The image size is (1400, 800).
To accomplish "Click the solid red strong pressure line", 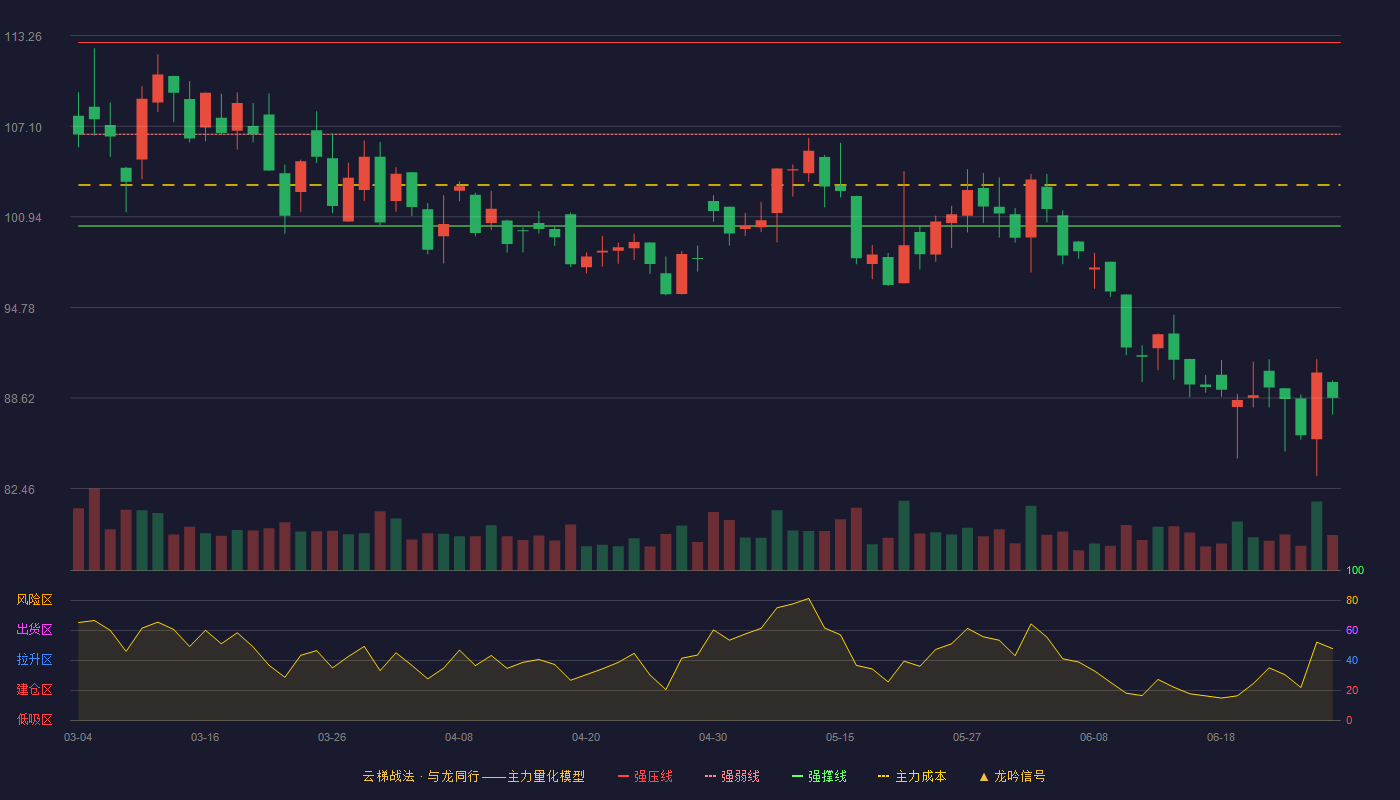I will point(709,43).
